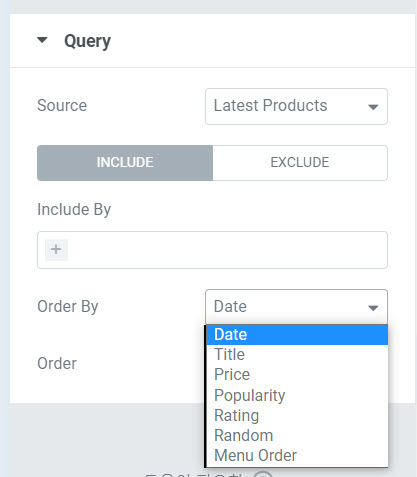Screen dimensions: 417x477
Task: Click the Order By label
Action: pos(68,307)
